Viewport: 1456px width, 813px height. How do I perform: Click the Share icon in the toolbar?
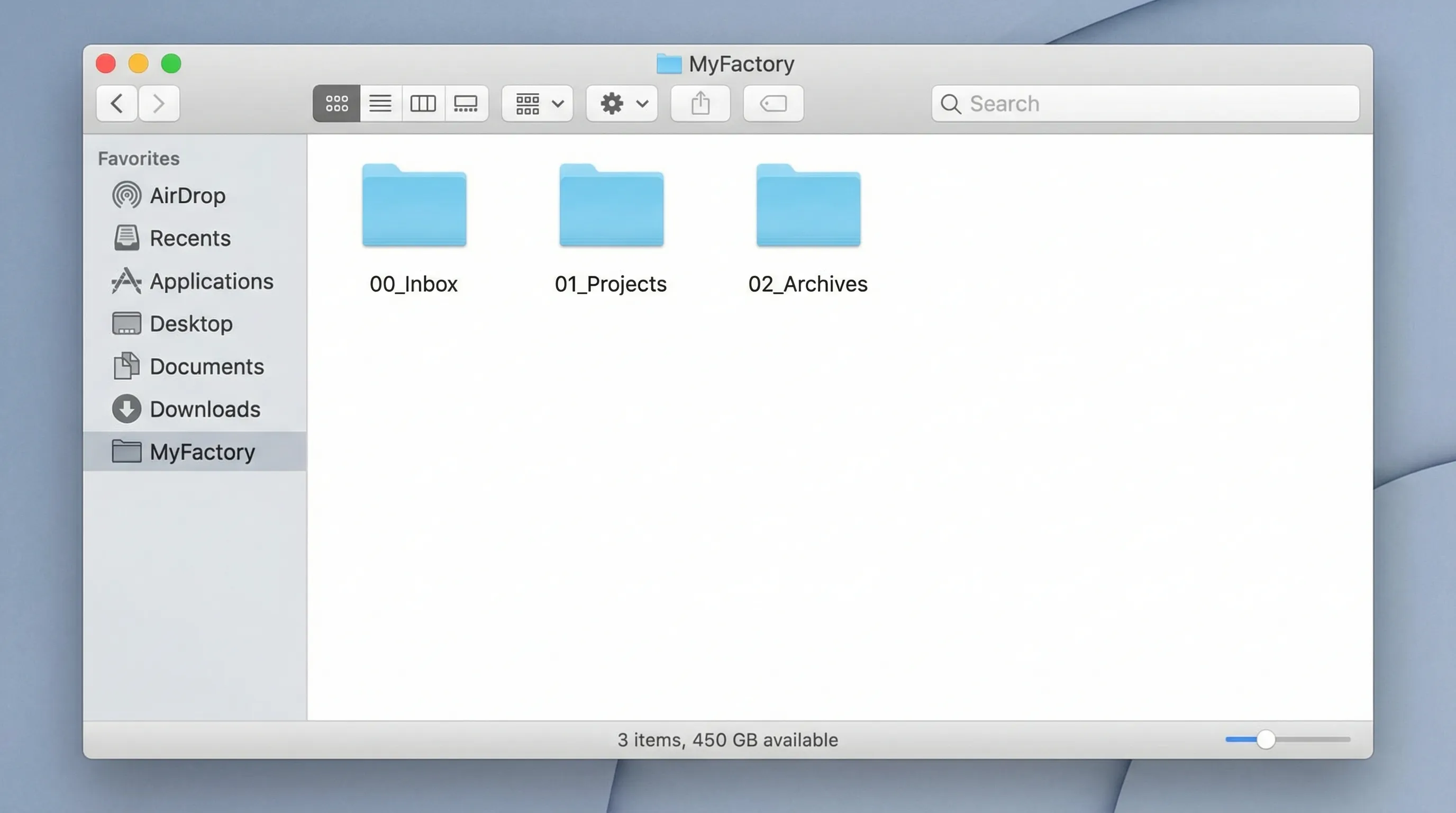pos(700,103)
